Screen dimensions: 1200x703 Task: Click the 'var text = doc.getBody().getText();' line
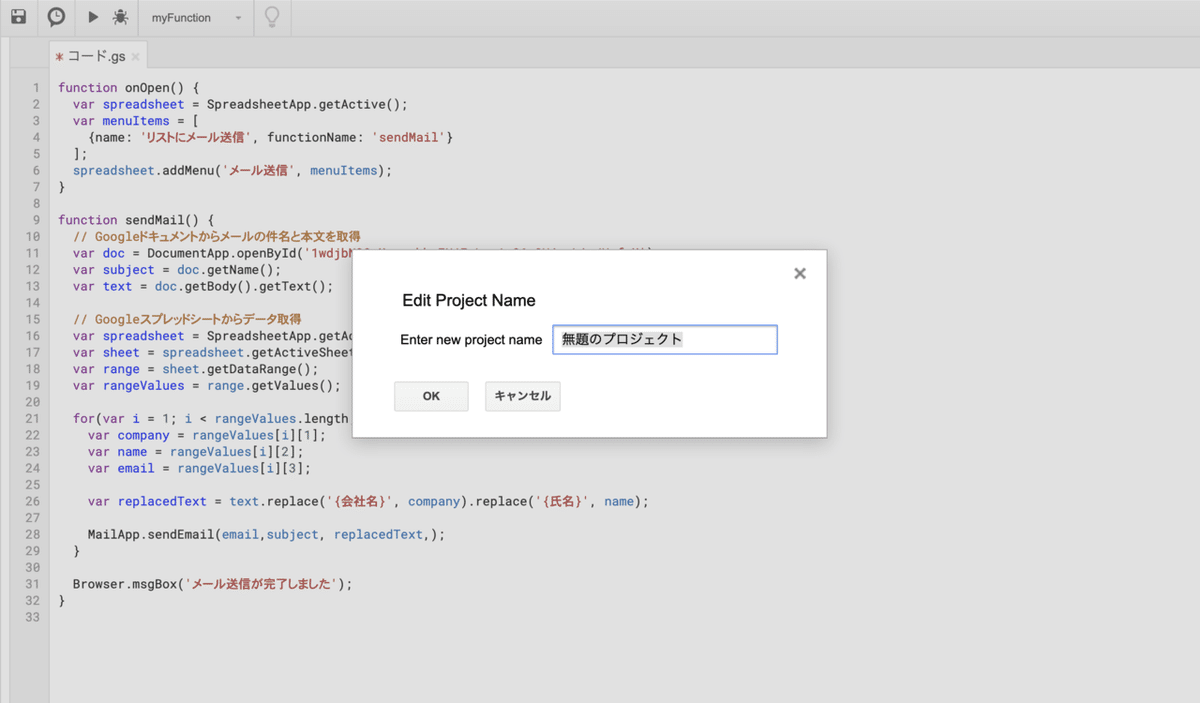(203, 286)
